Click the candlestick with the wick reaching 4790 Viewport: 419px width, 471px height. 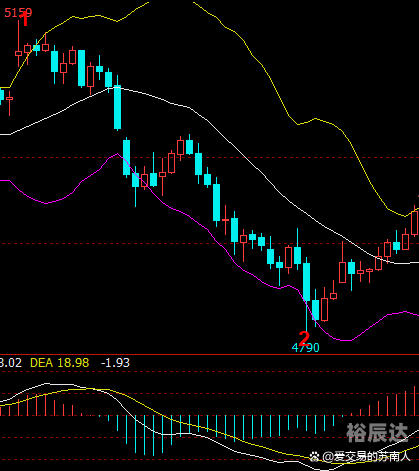[306, 282]
